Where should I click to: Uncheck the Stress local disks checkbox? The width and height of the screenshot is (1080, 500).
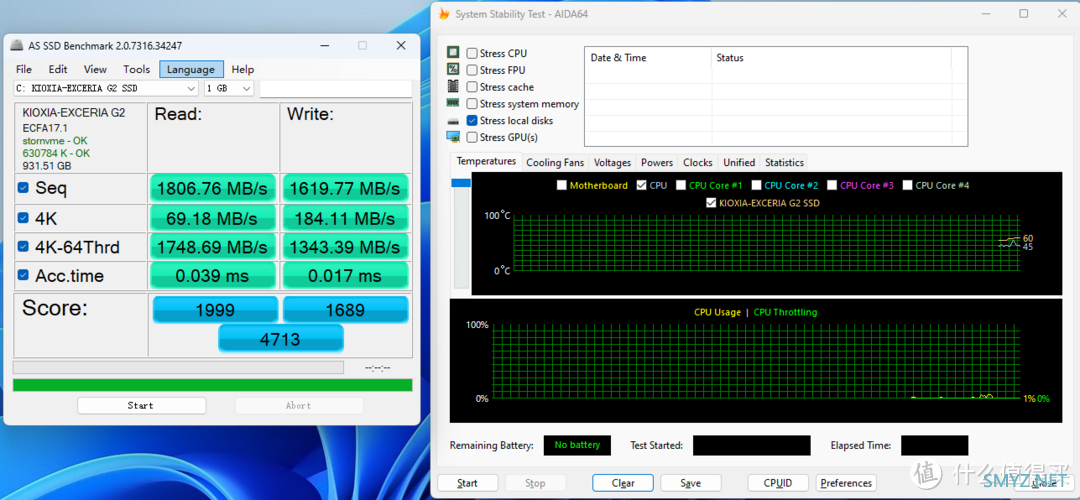point(472,121)
